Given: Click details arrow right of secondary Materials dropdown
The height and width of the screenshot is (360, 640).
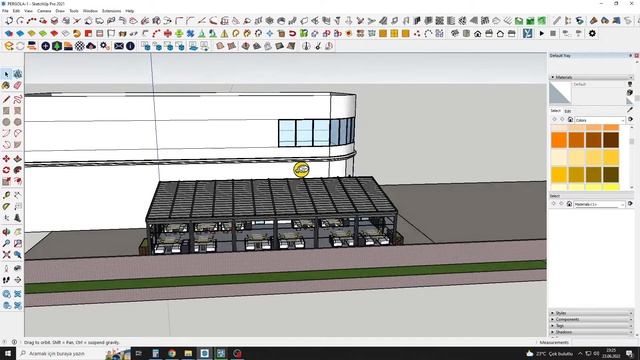Looking at the screenshot, I should (x=630, y=204).
